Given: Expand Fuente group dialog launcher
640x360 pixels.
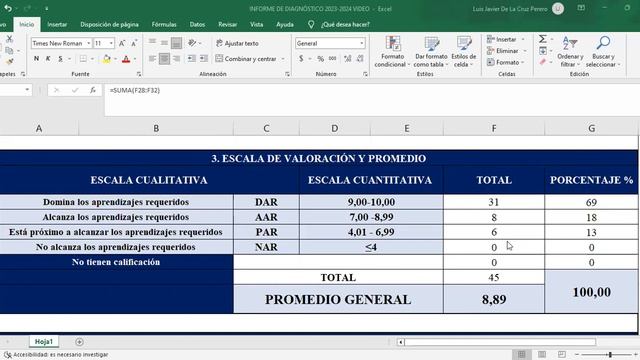Looking at the screenshot, I should click(139, 74).
